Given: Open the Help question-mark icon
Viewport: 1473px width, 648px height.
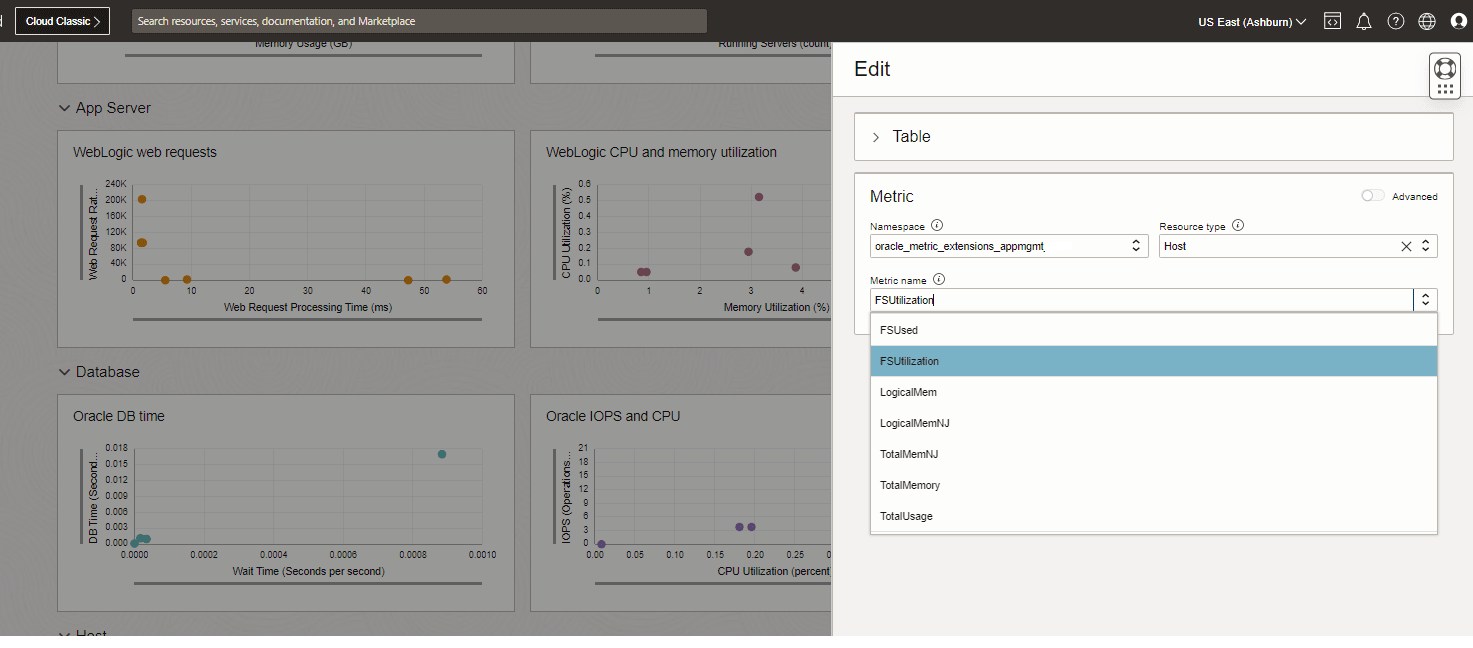Looking at the screenshot, I should (1395, 20).
